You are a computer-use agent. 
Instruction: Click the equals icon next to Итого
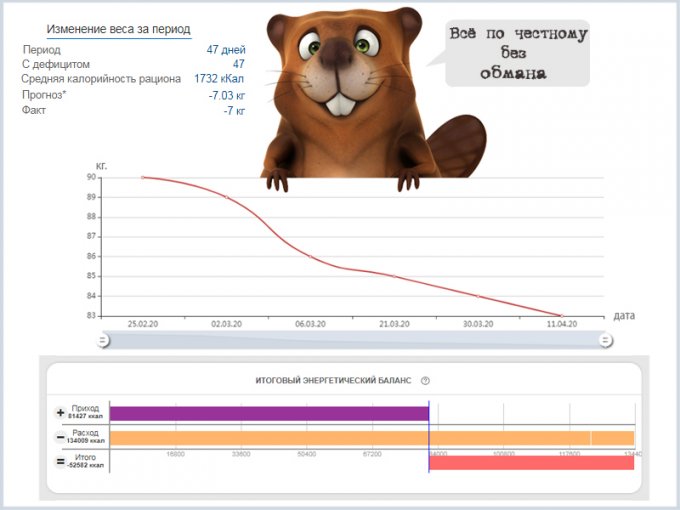click(60, 461)
